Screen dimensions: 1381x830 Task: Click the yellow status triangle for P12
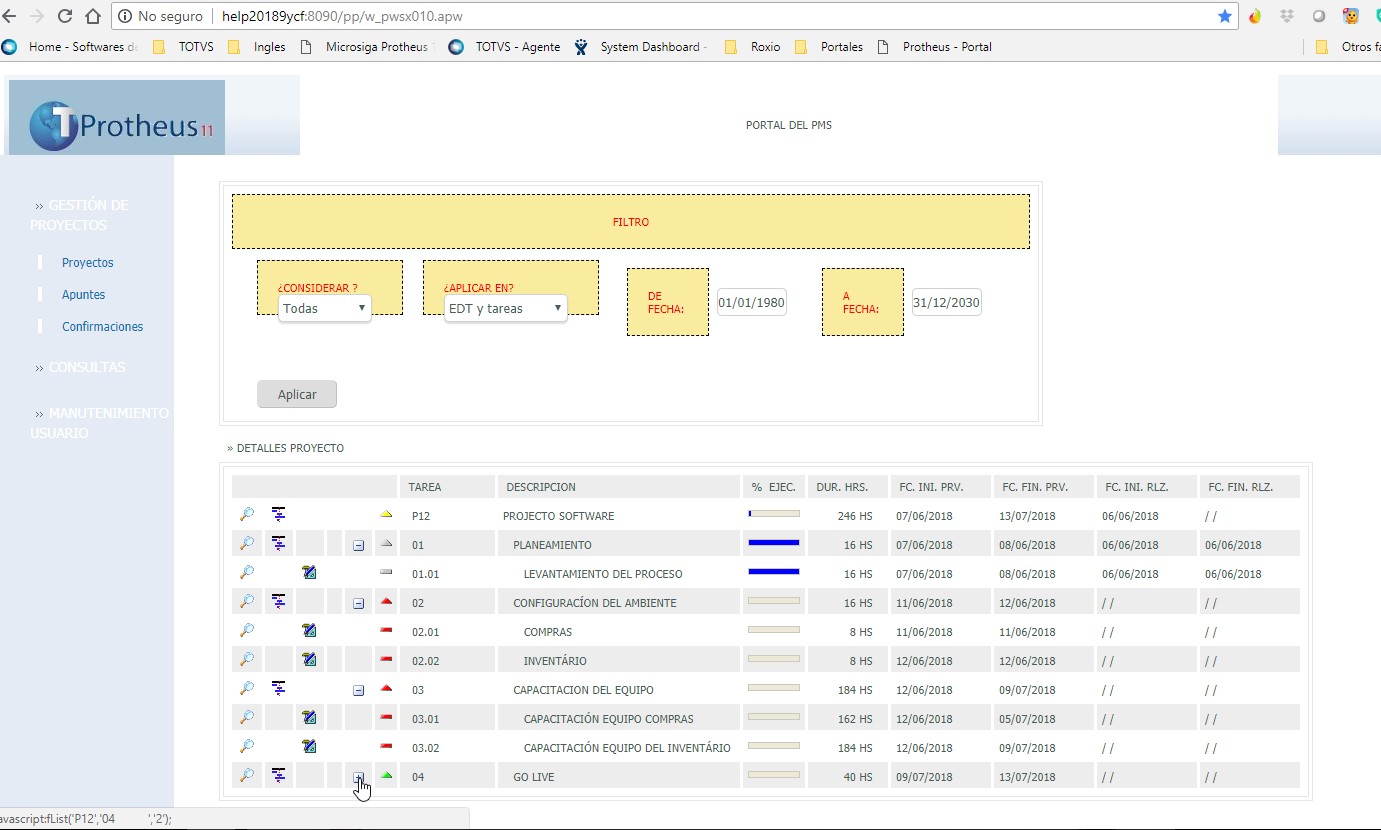tap(387, 514)
